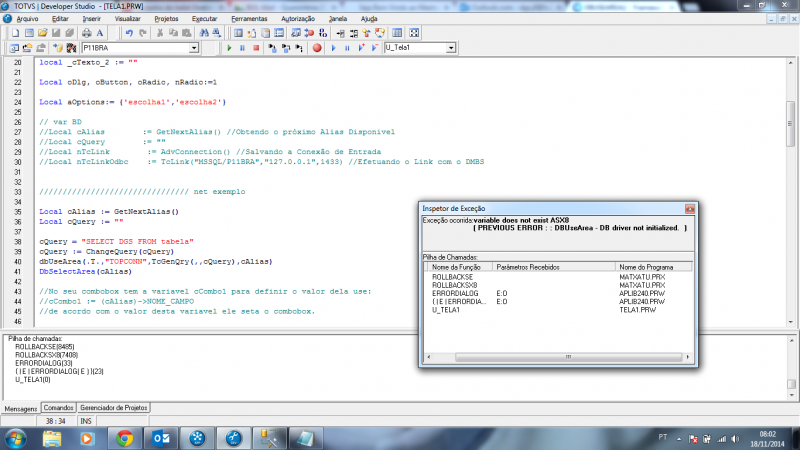800x450 pixels.
Task: Click the Redo arrow icon
Action: [x=143, y=33]
